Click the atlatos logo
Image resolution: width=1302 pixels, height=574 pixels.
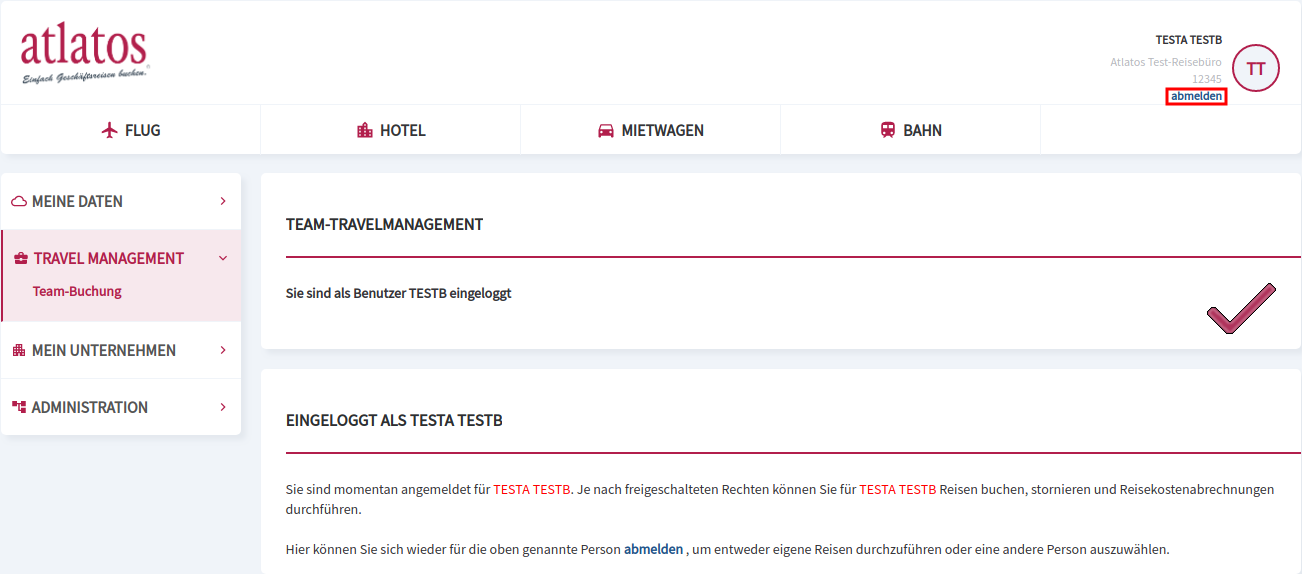[84, 53]
